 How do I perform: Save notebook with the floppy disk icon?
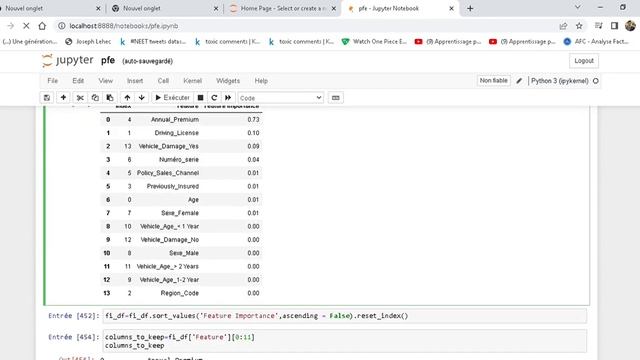[47, 98]
